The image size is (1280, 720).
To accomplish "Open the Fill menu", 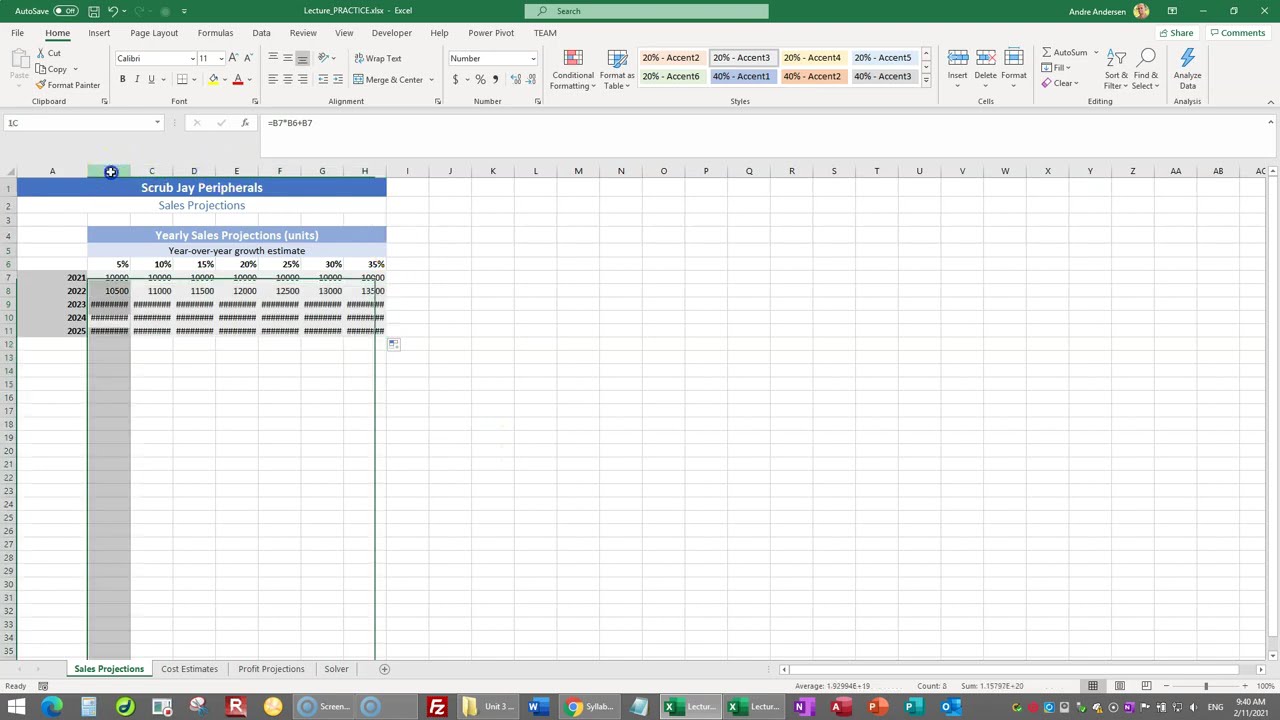I will [1057, 68].
